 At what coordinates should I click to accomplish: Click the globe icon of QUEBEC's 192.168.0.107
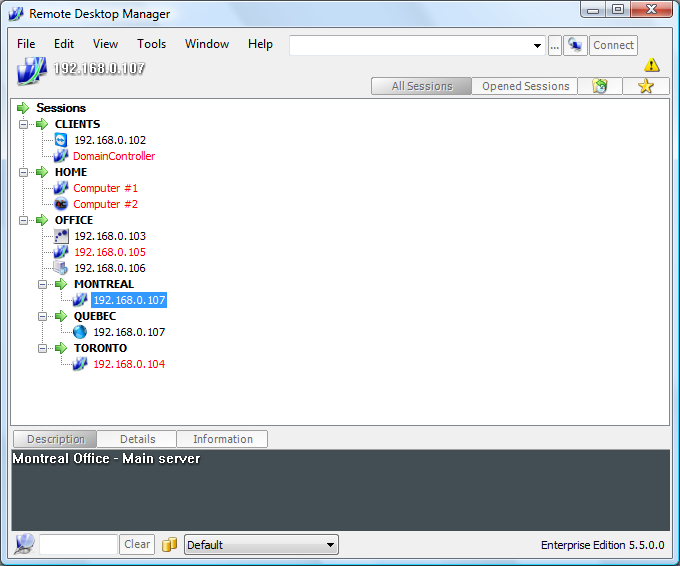(x=80, y=332)
